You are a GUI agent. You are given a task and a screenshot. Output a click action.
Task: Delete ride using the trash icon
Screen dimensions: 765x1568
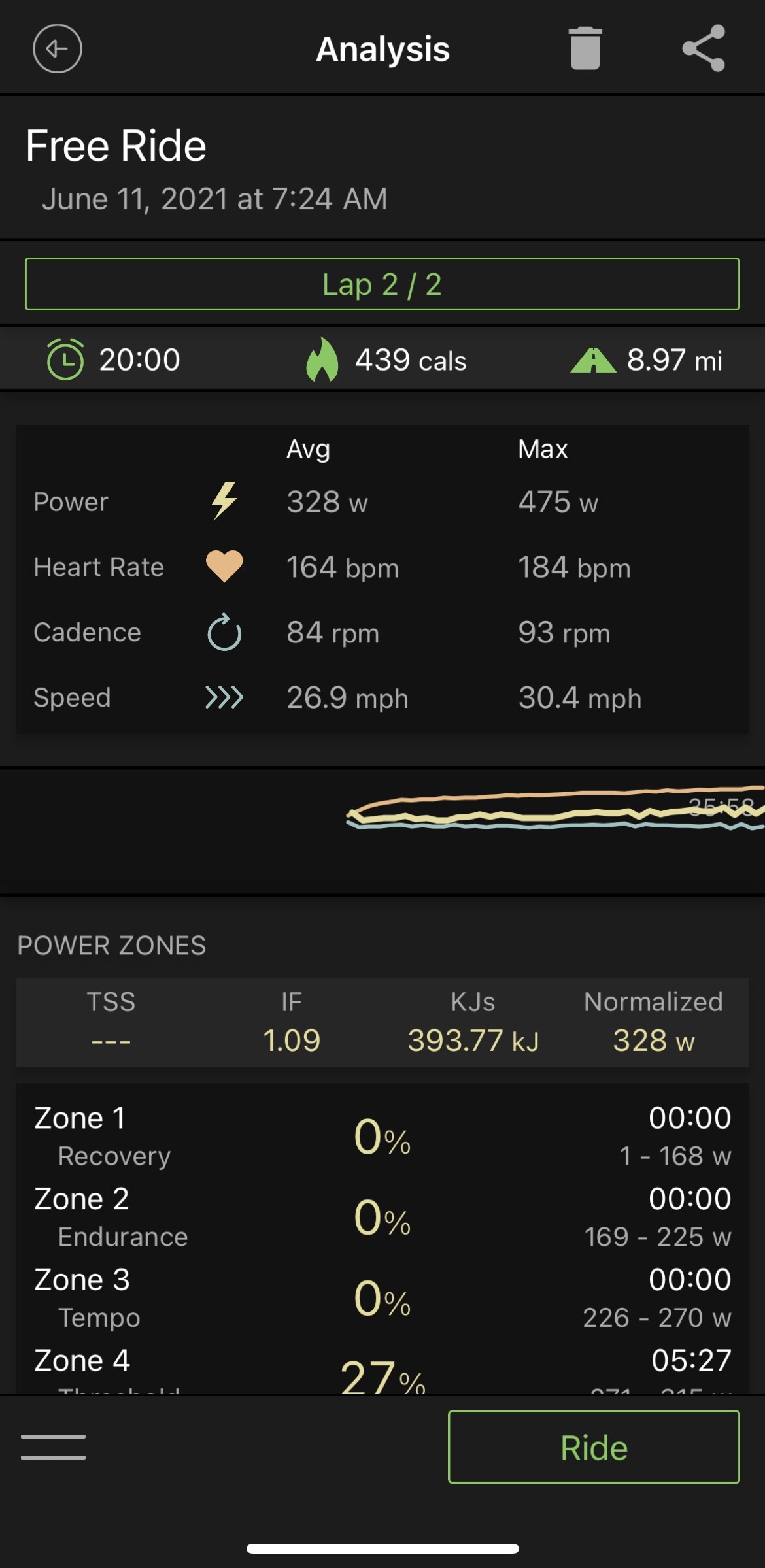click(x=585, y=48)
